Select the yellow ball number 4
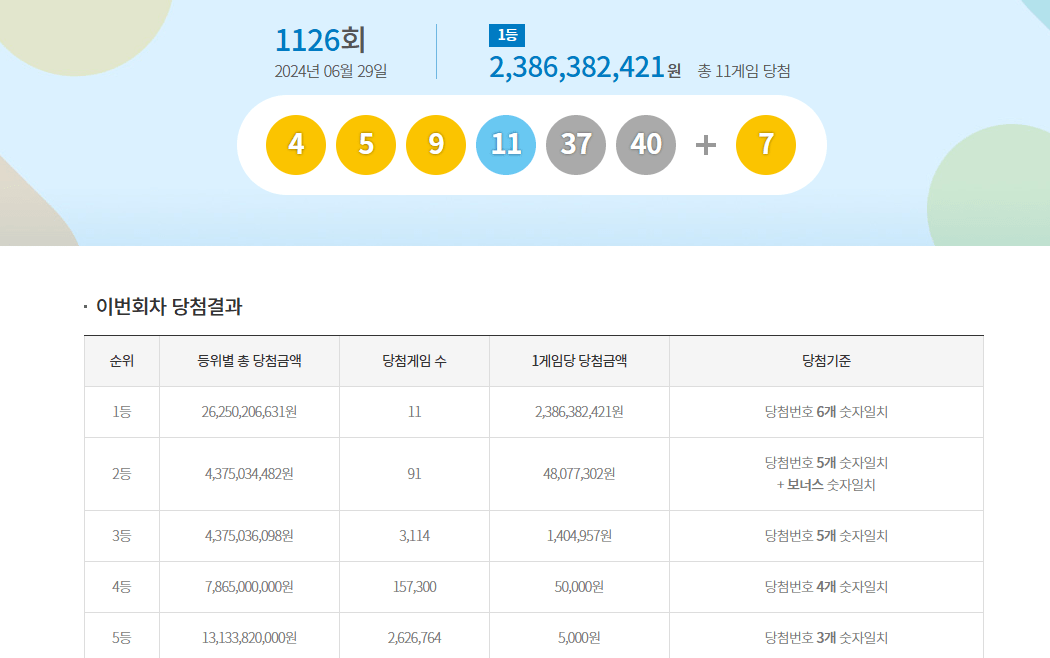This screenshot has width=1050, height=658. pyautogui.click(x=295, y=144)
